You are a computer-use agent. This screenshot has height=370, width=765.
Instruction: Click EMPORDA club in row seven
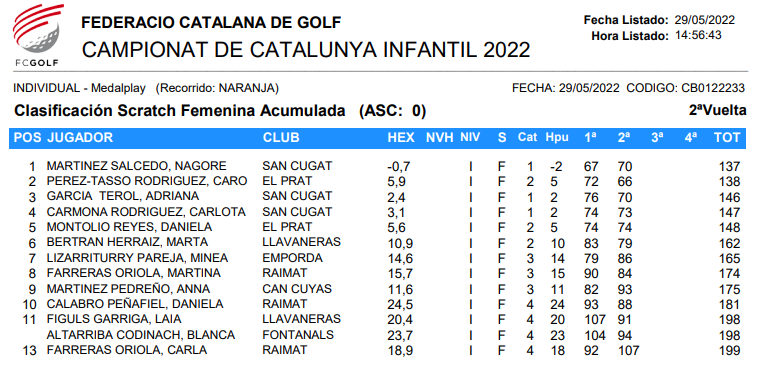(x=292, y=258)
